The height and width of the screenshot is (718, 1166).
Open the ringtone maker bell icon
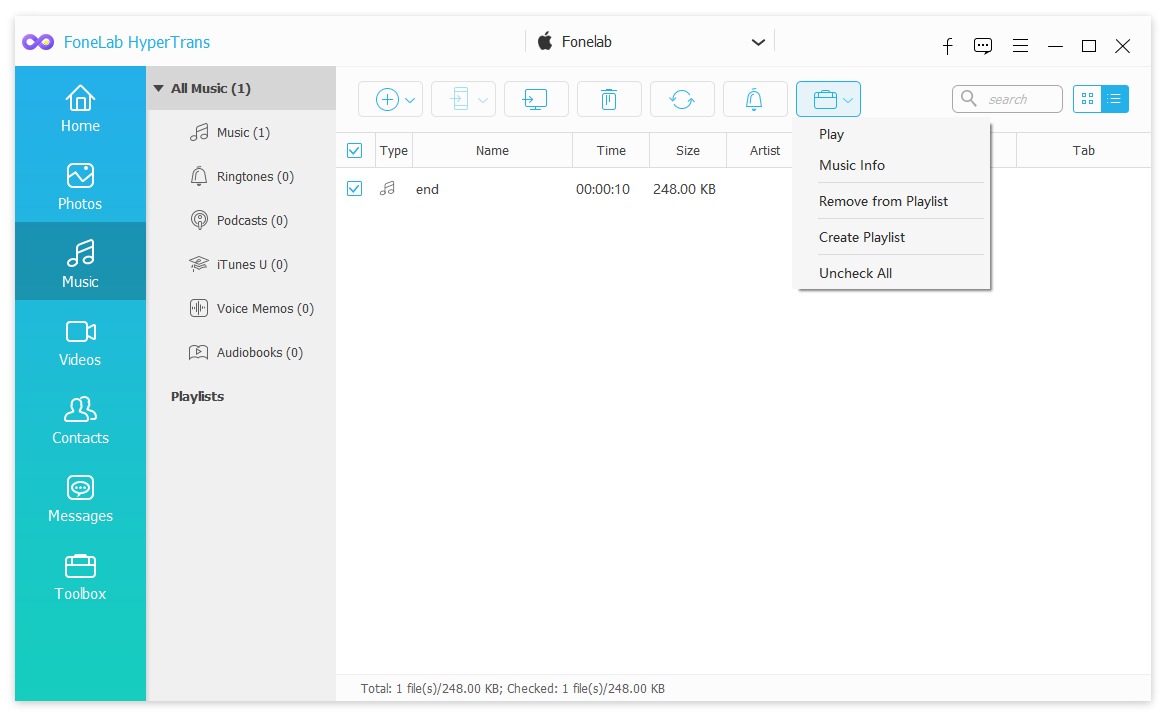coord(754,99)
